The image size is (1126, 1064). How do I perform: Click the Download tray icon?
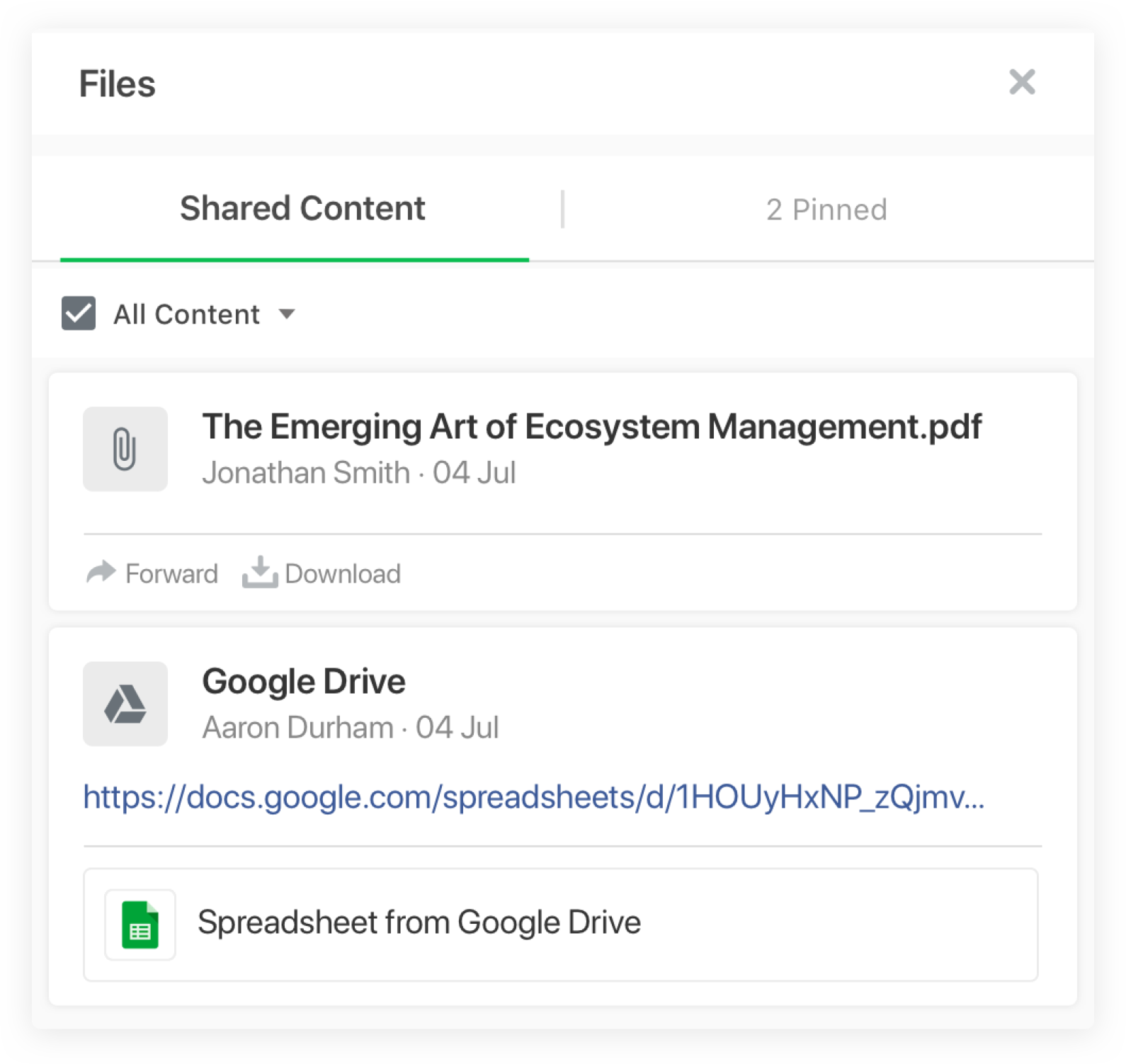[x=259, y=572]
